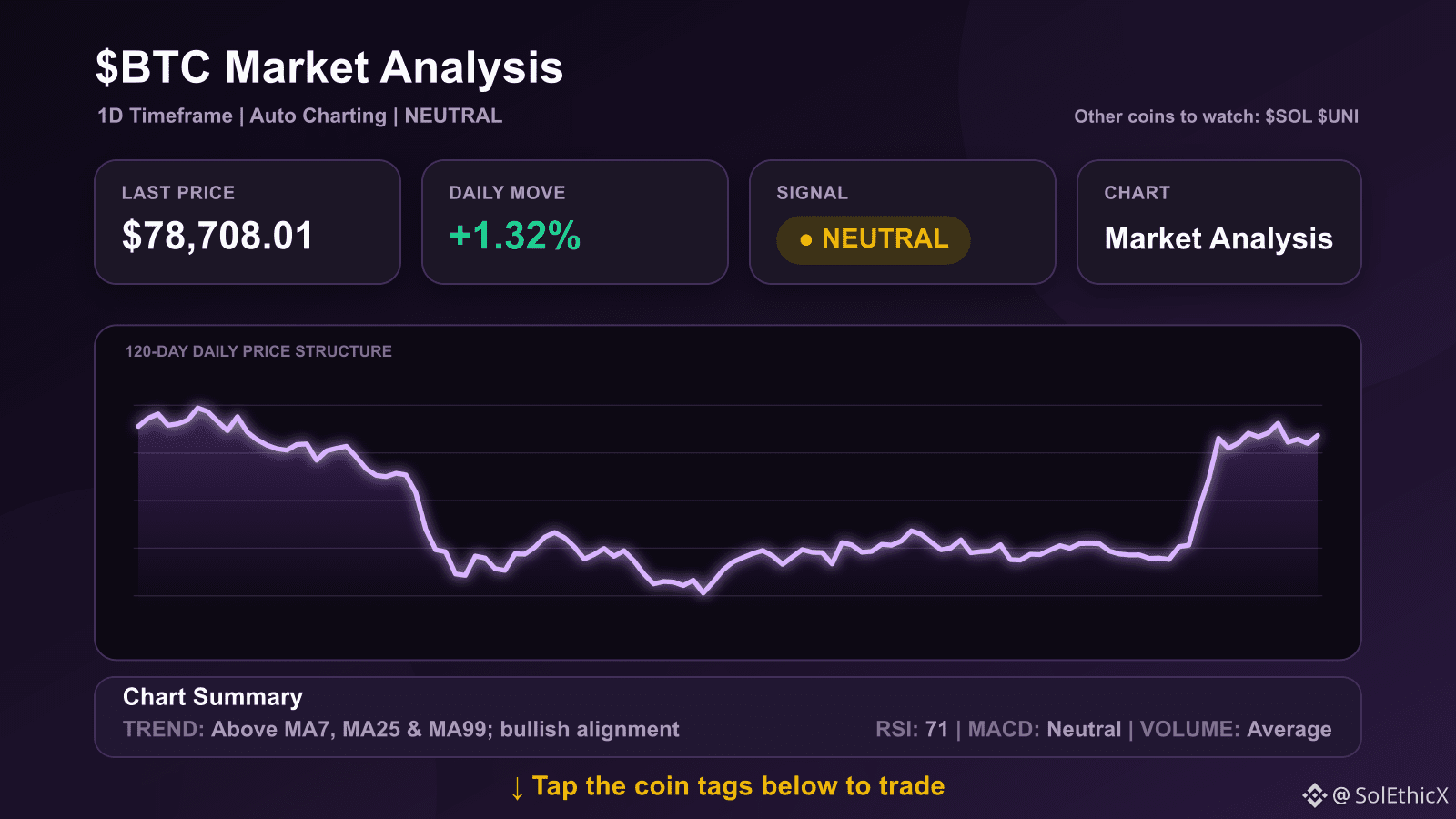Click the Chart Summary heading
The height and width of the screenshot is (819, 1456).
[x=213, y=697]
